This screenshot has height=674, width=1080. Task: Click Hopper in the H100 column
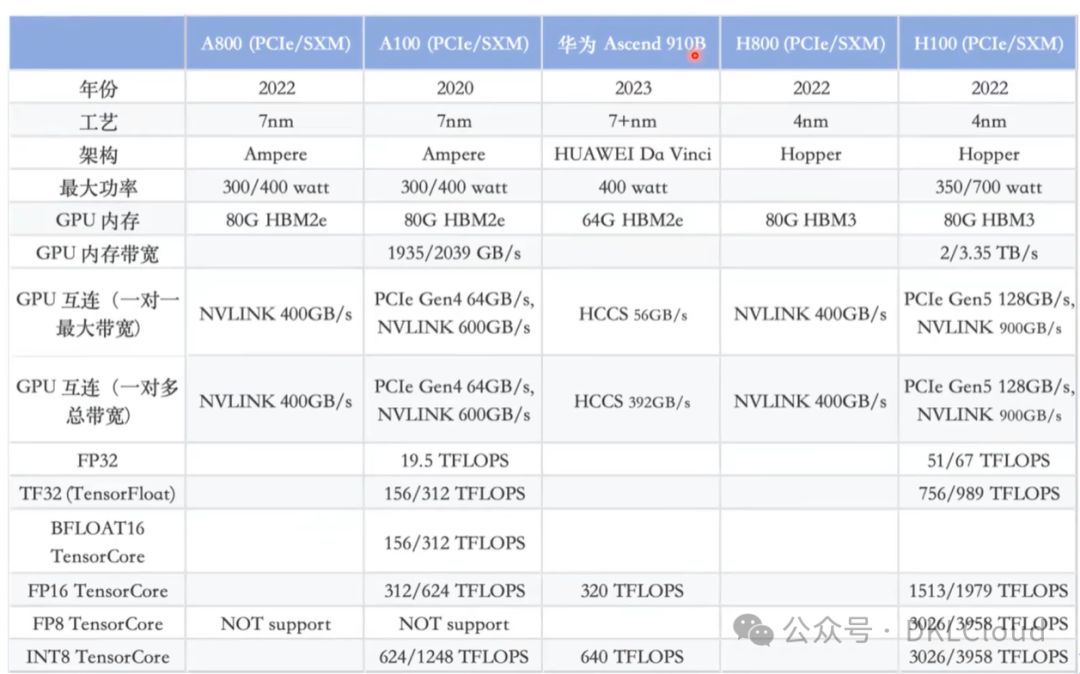988,155
